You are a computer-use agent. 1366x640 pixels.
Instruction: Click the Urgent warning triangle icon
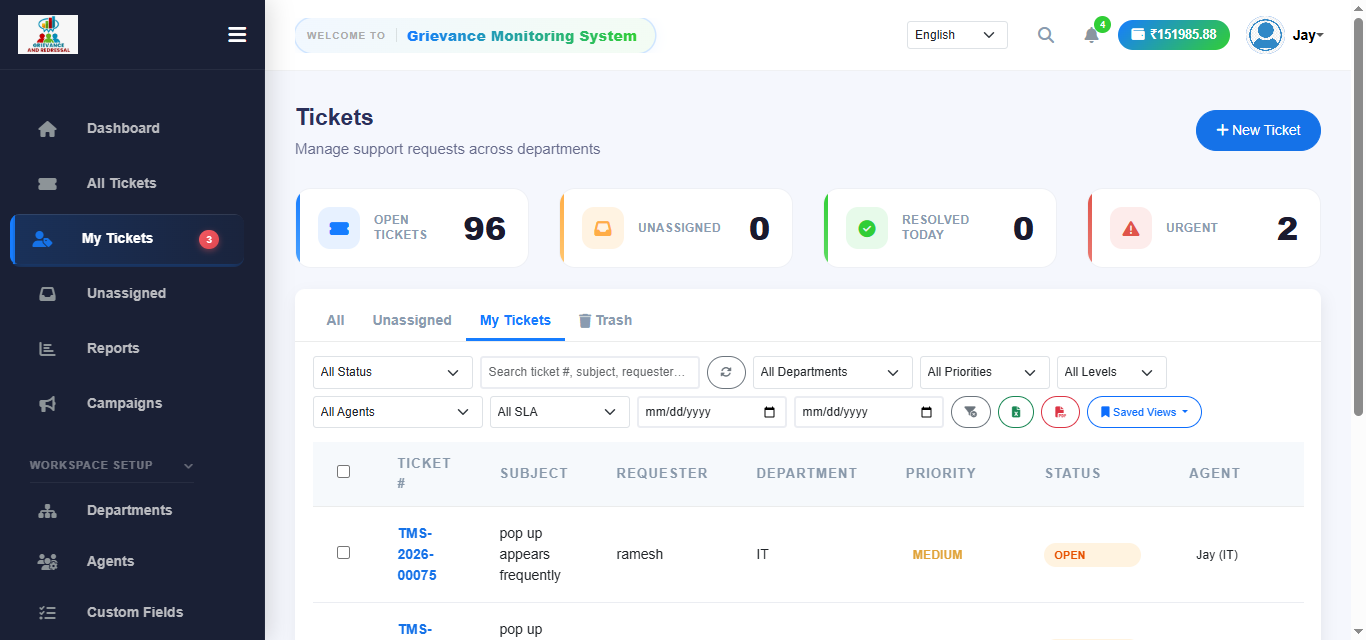[1131, 228]
